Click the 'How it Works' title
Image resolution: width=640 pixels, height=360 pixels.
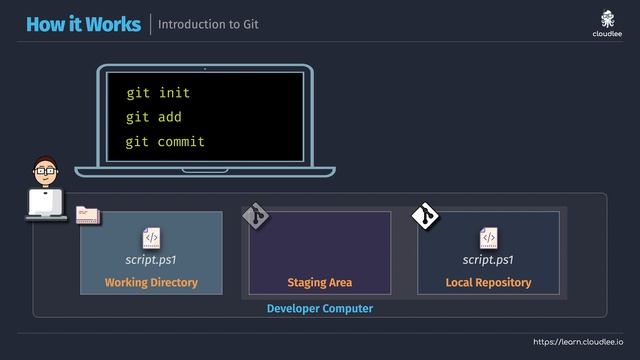[x=84, y=24]
